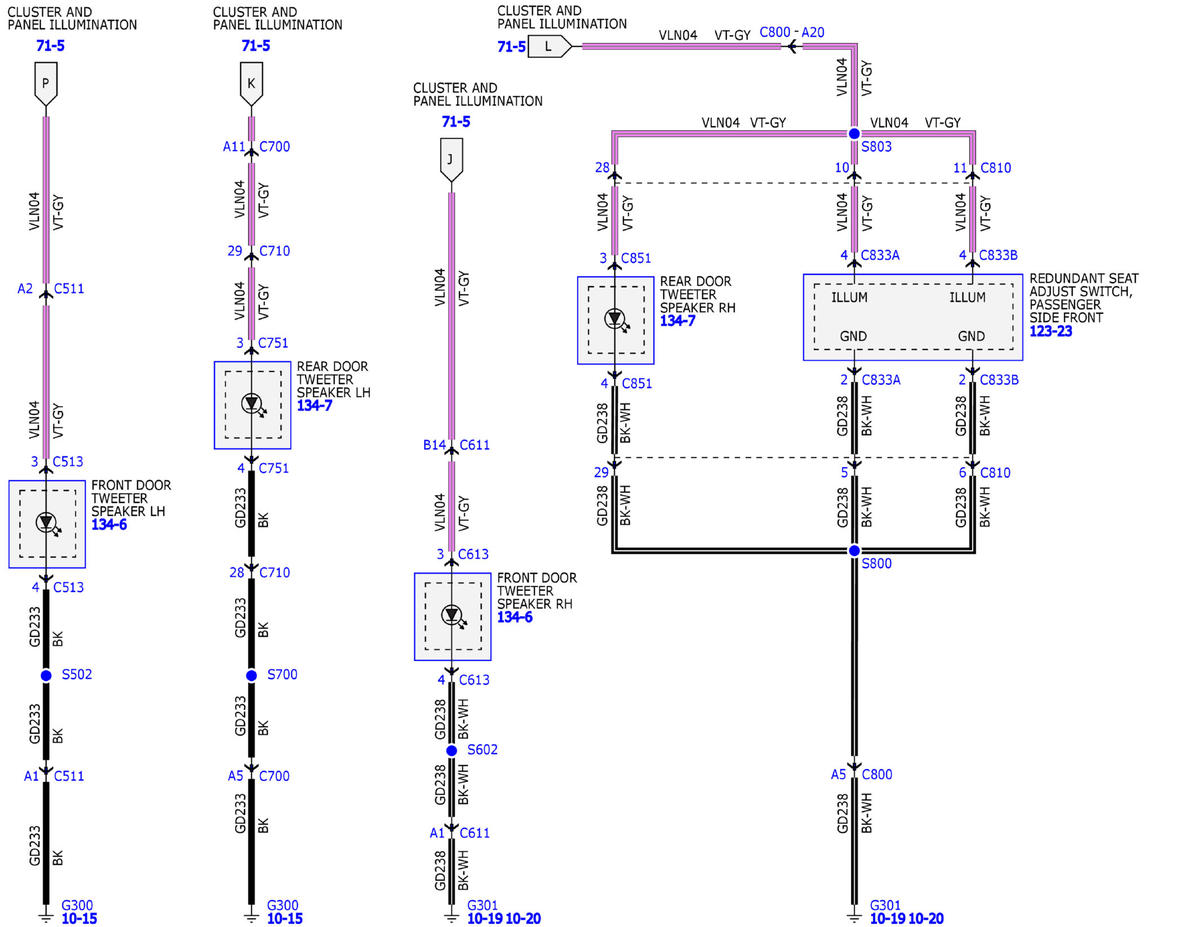Click the S700 splice label
1200x927 pixels.
282,675
